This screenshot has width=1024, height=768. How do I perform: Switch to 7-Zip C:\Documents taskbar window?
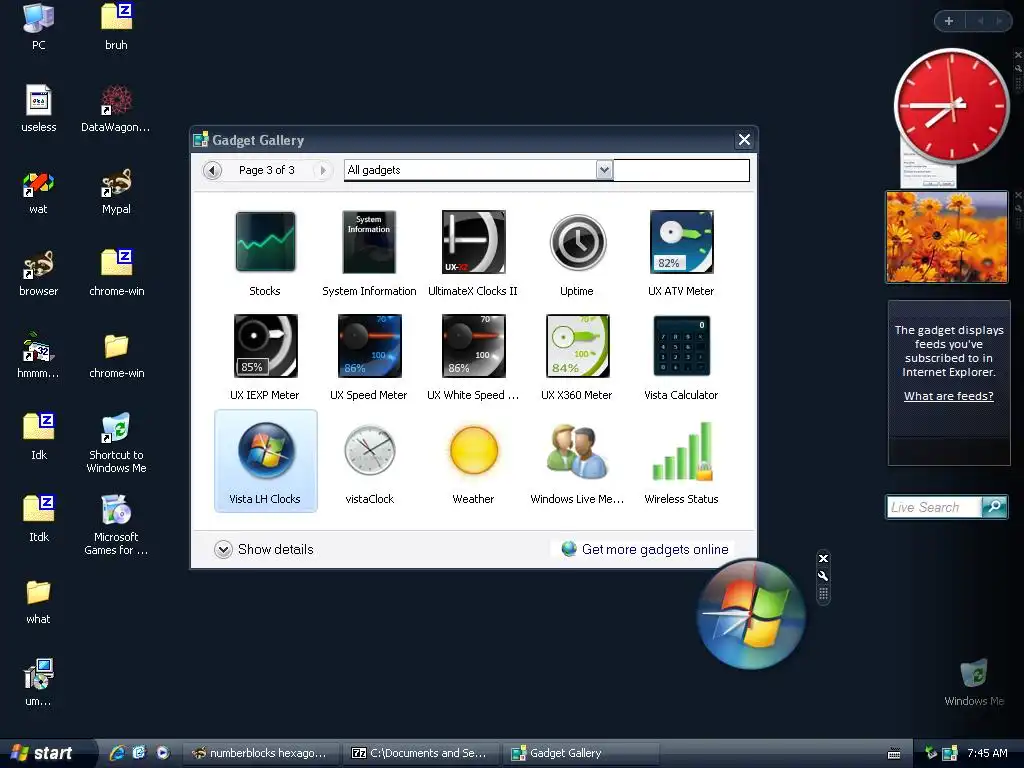(x=421, y=753)
